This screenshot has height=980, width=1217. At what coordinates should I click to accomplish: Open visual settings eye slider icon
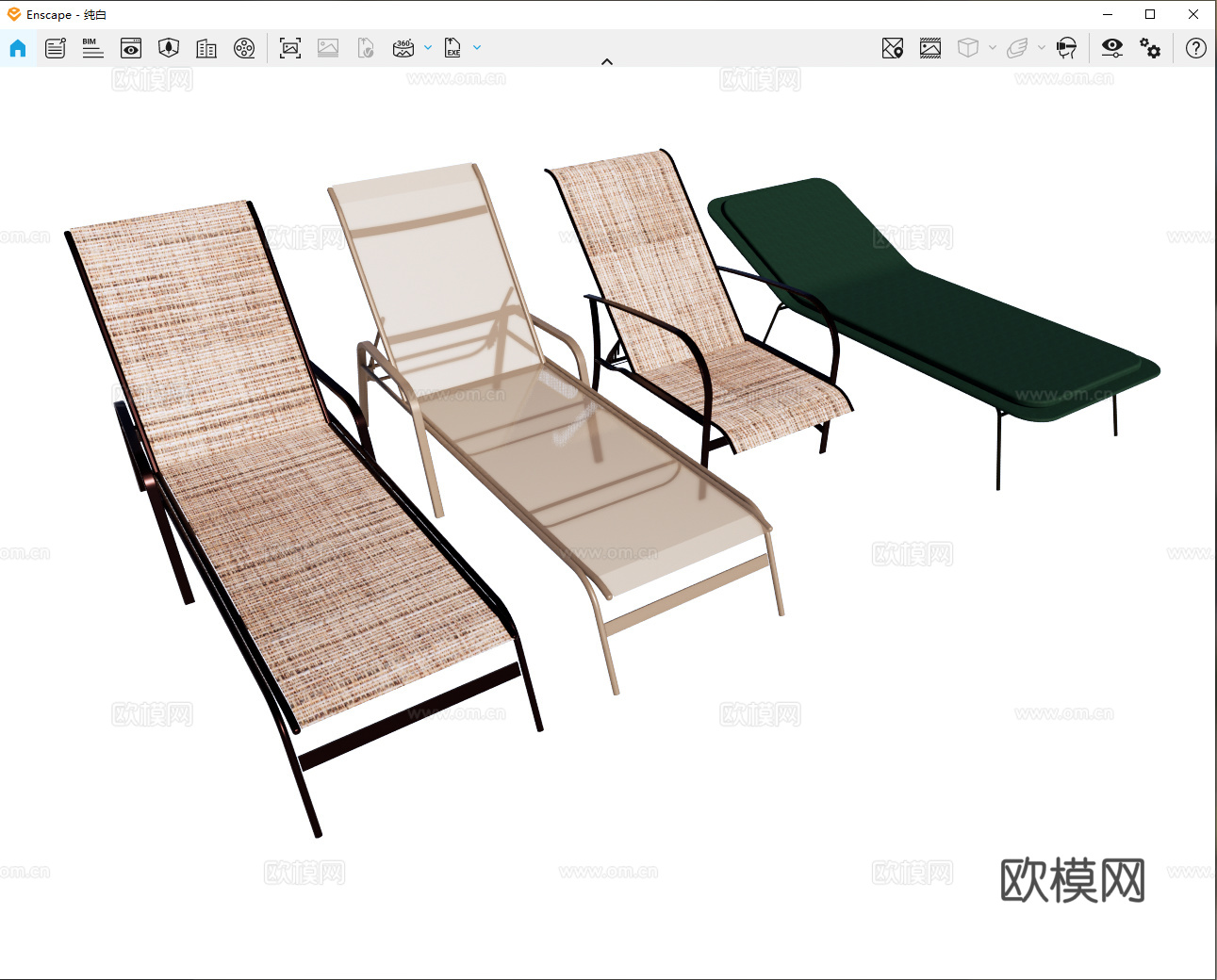1112,48
